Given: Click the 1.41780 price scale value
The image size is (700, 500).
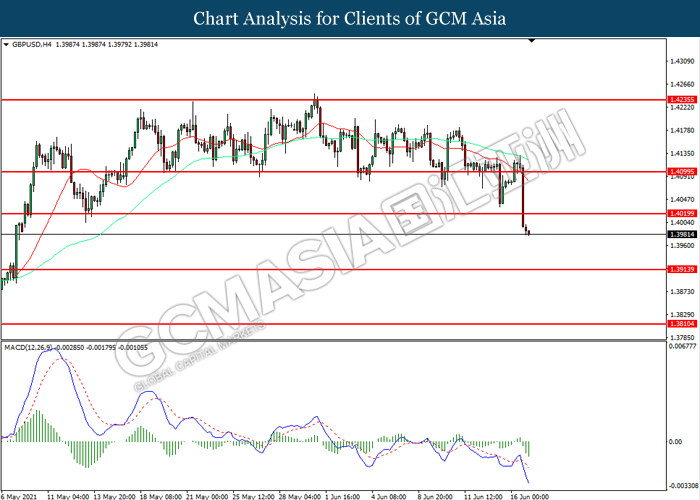Looking at the screenshot, I should (683, 130).
